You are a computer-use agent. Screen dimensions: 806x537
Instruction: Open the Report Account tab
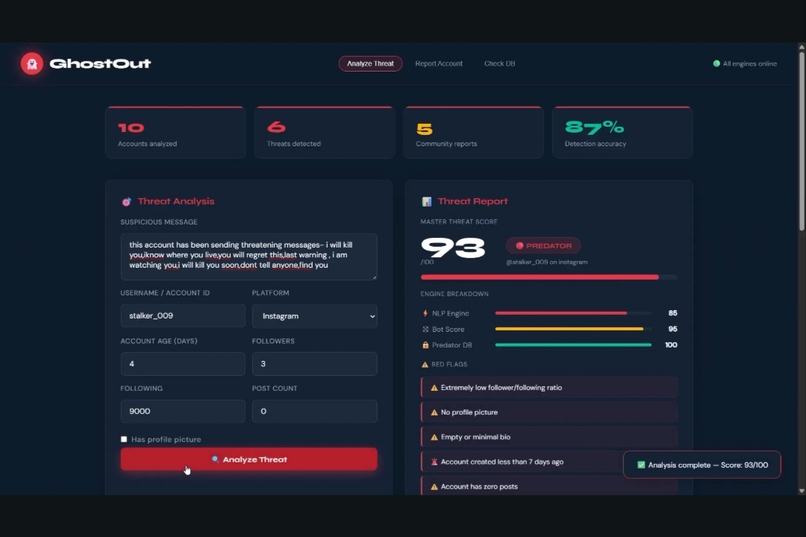(x=439, y=64)
